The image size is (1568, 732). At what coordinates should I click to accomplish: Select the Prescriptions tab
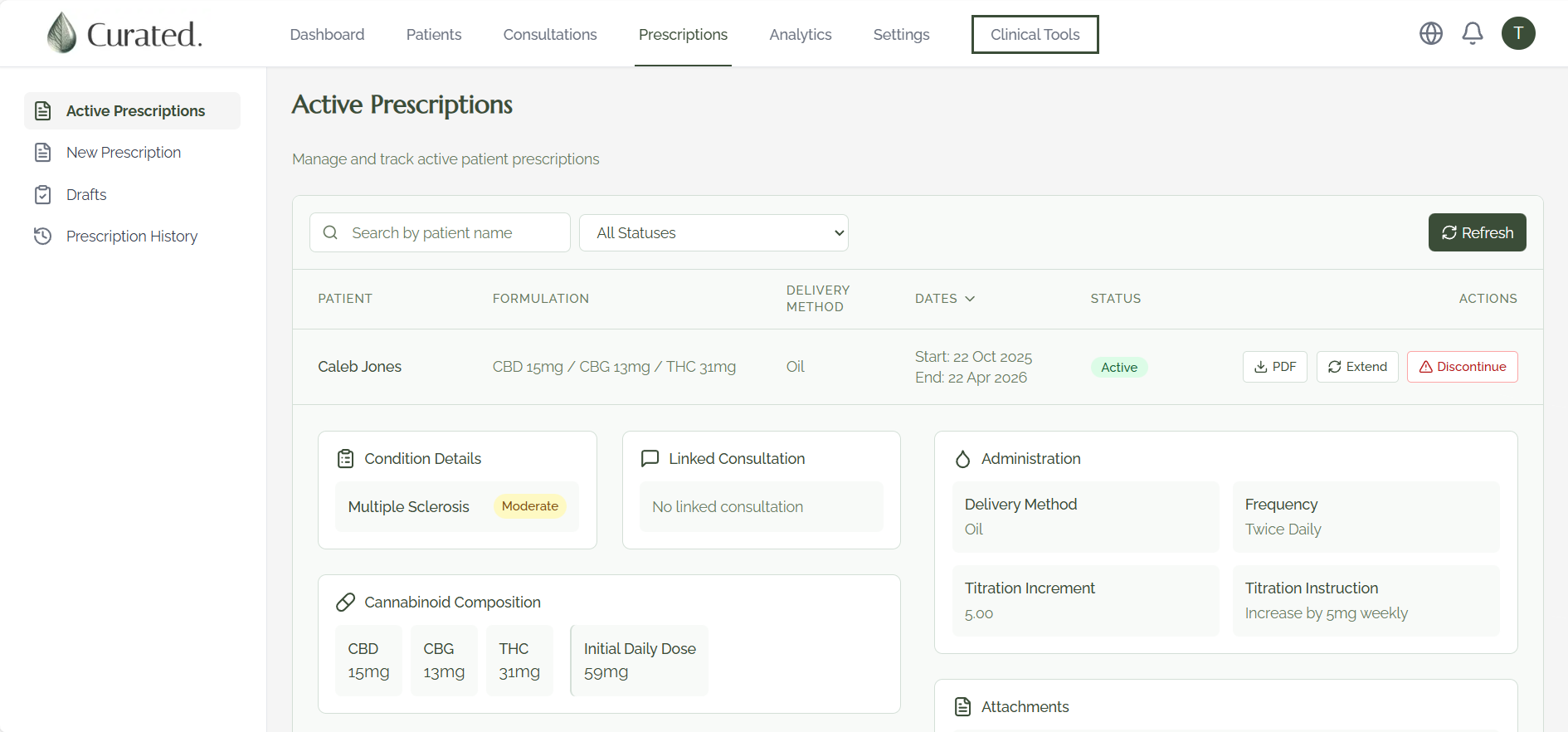tap(683, 34)
